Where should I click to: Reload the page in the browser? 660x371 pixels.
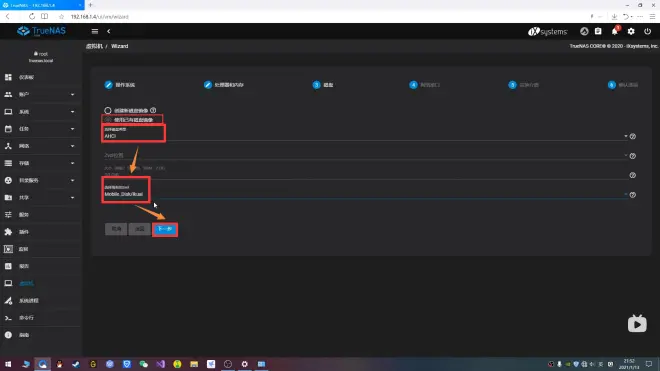pyautogui.click(x=32, y=16)
